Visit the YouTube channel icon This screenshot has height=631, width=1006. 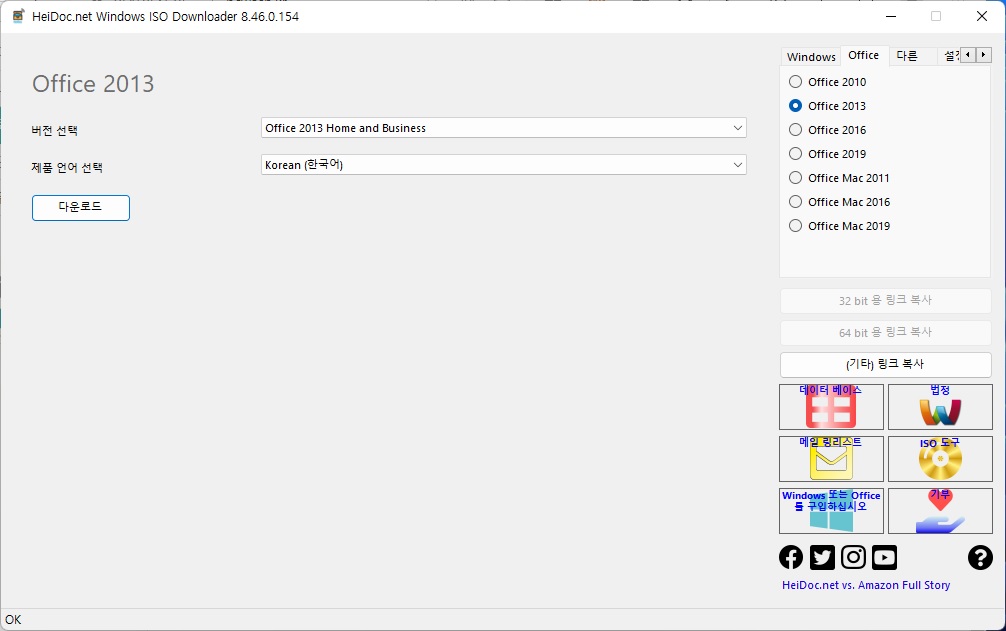(x=884, y=557)
